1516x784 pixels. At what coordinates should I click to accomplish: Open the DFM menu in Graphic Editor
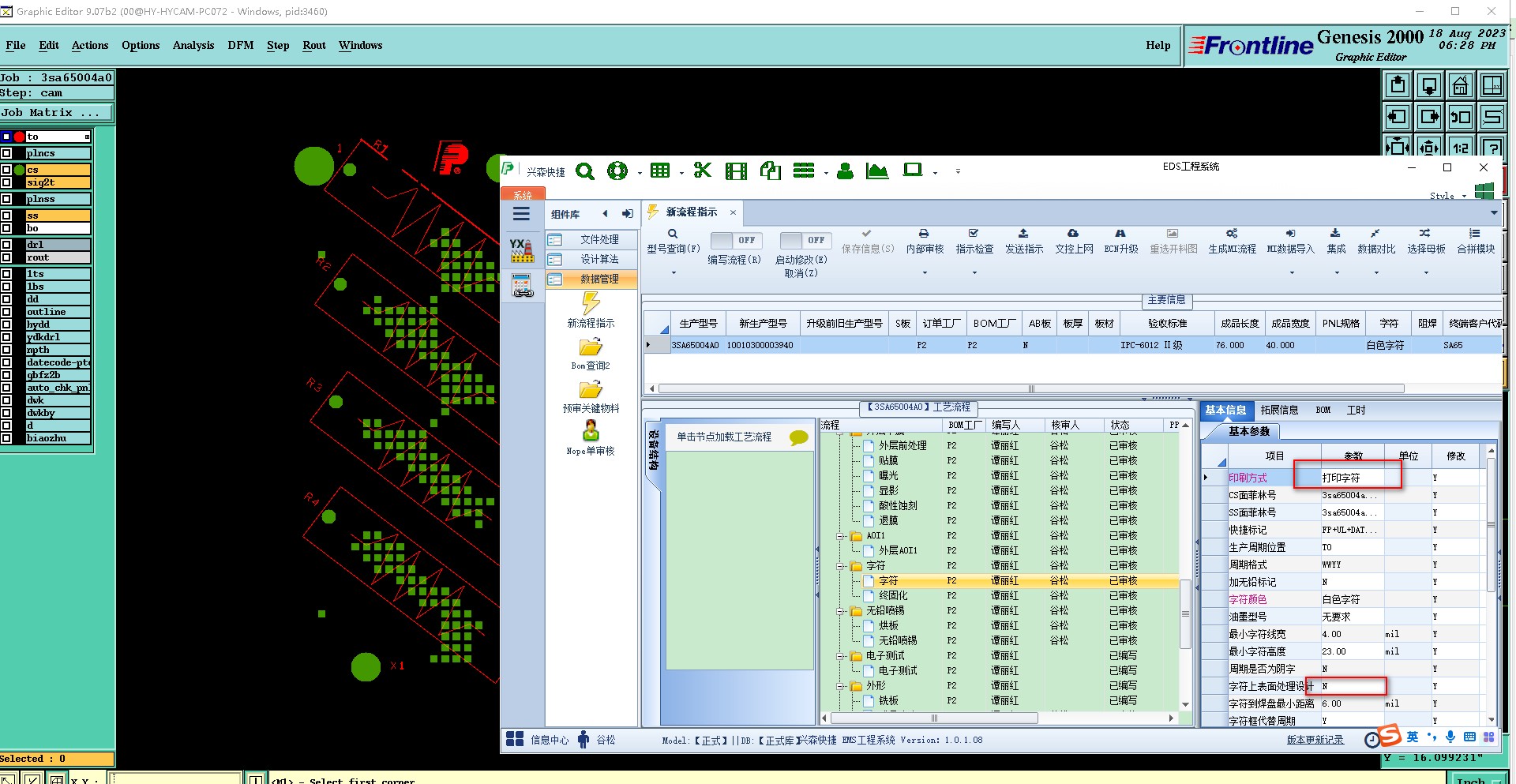[241, 45]
